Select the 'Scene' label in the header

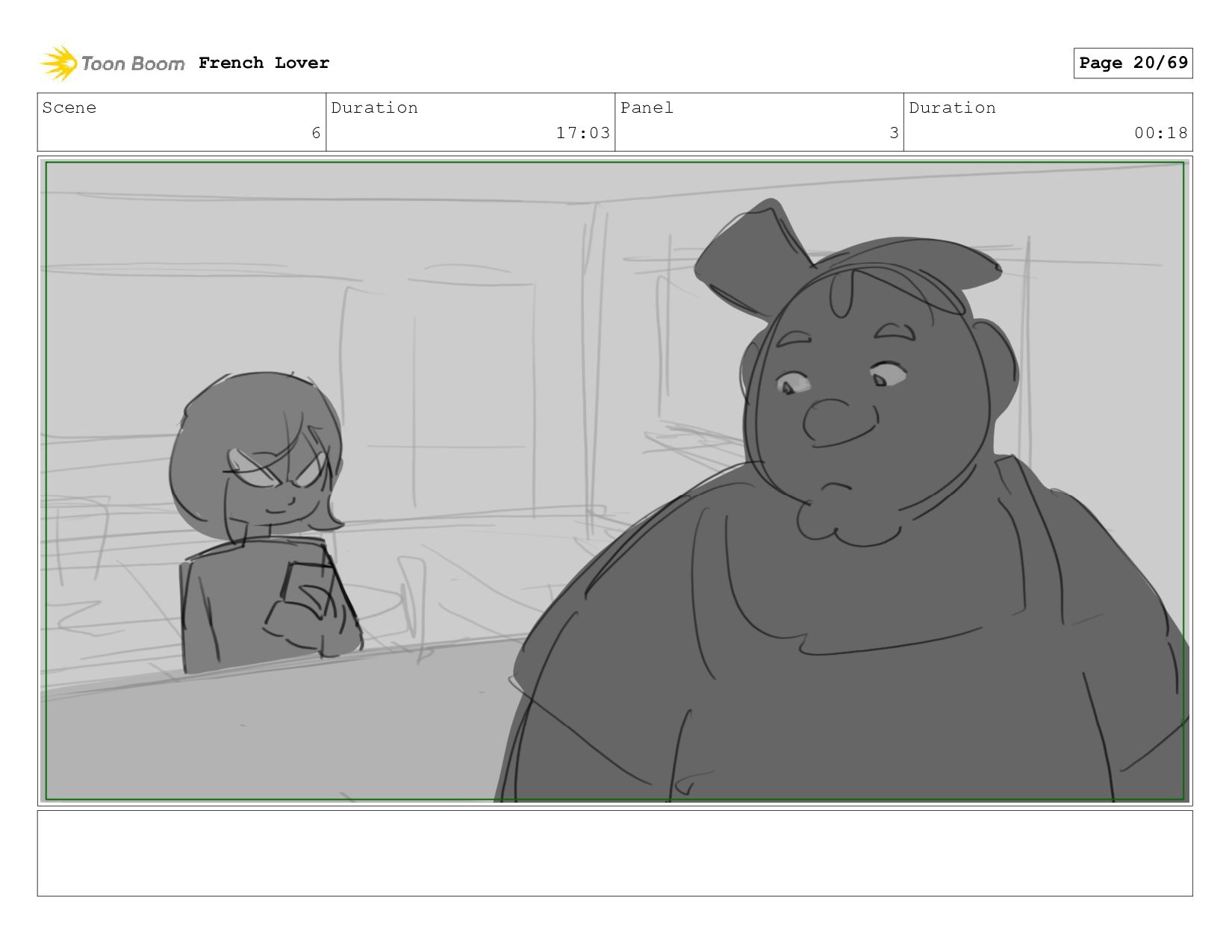(x=69, y=108)
